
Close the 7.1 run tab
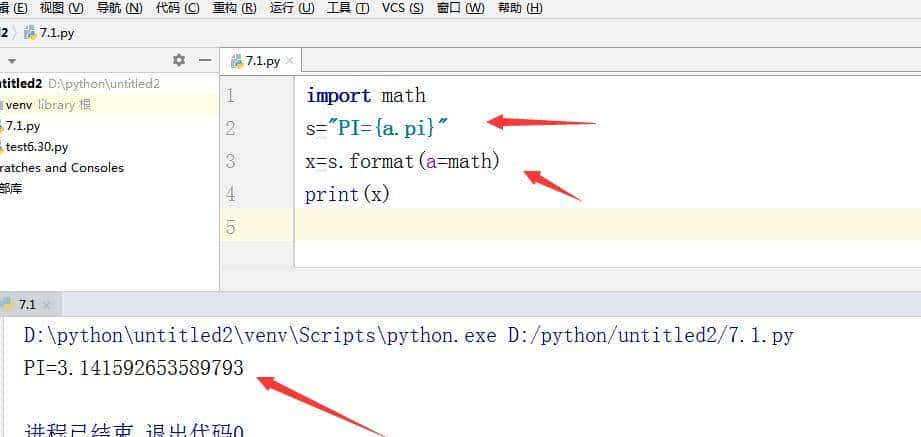[47, 305]
